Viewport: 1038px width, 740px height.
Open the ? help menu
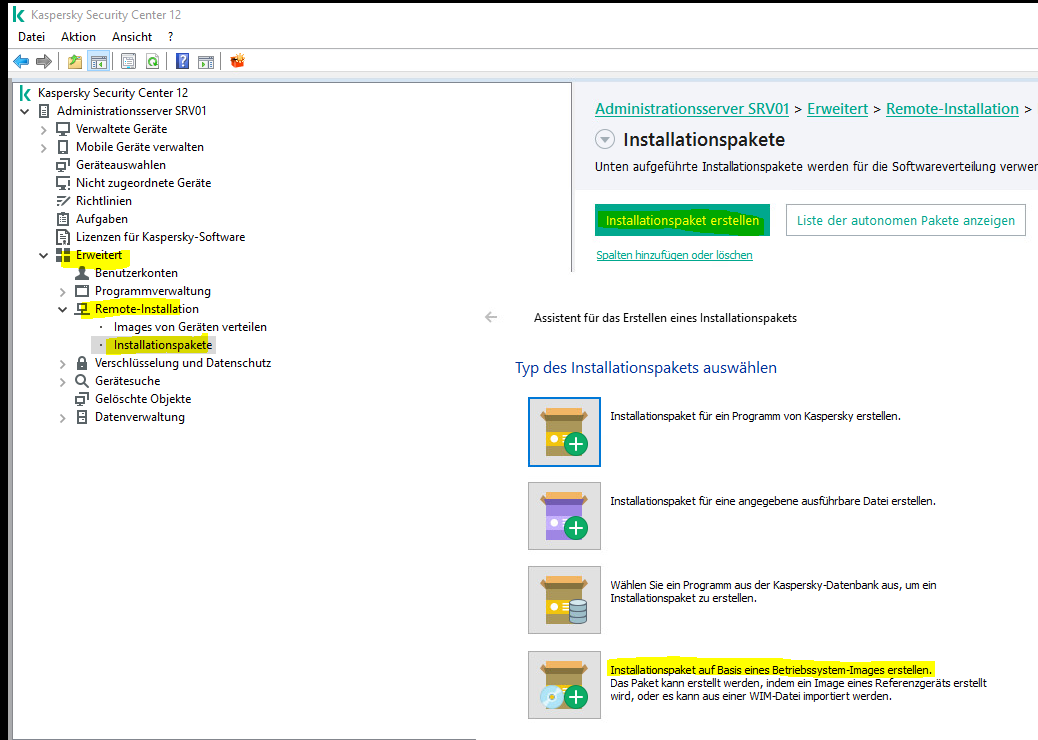coord(171,37)
